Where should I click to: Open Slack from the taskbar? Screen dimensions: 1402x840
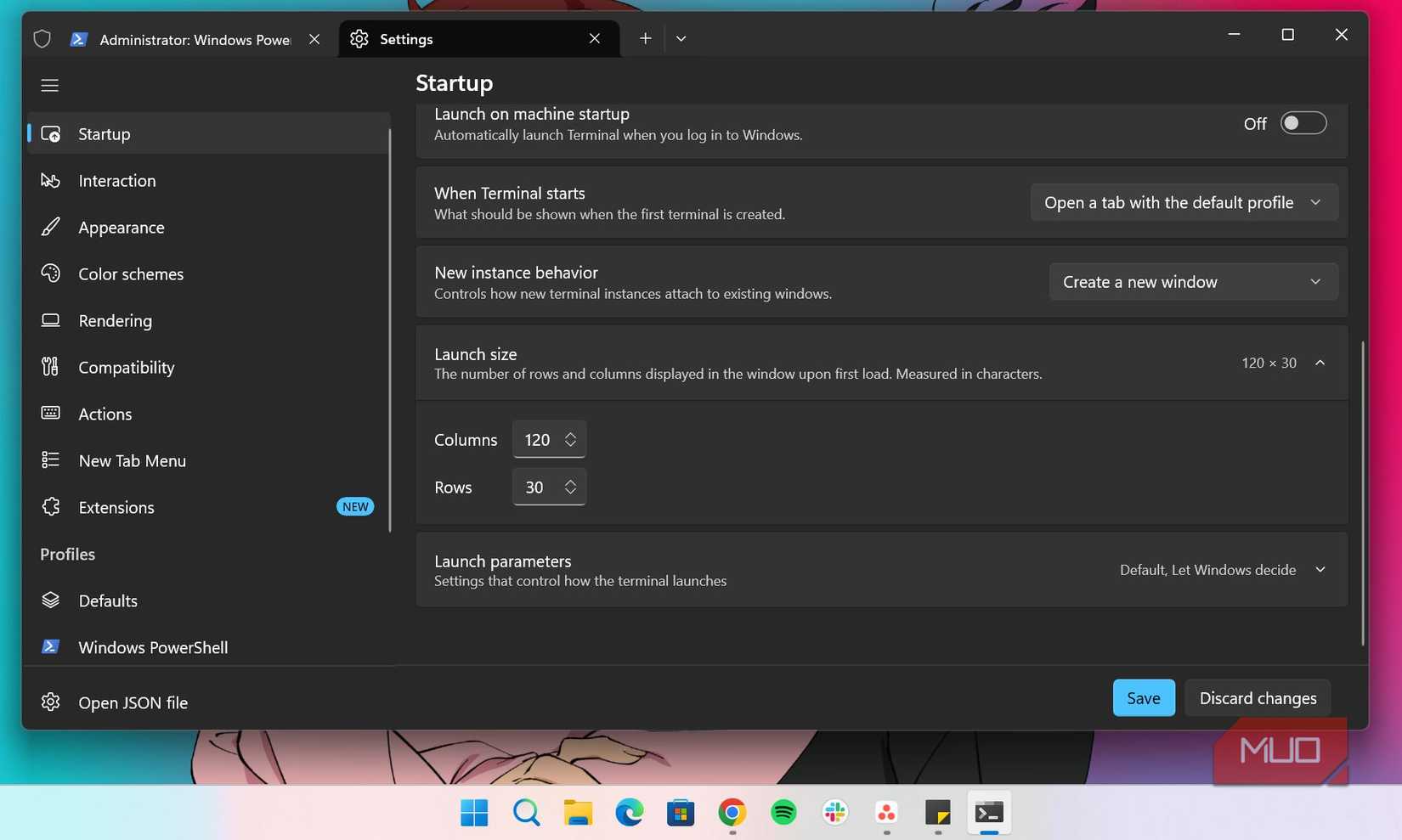pos(835,813)
